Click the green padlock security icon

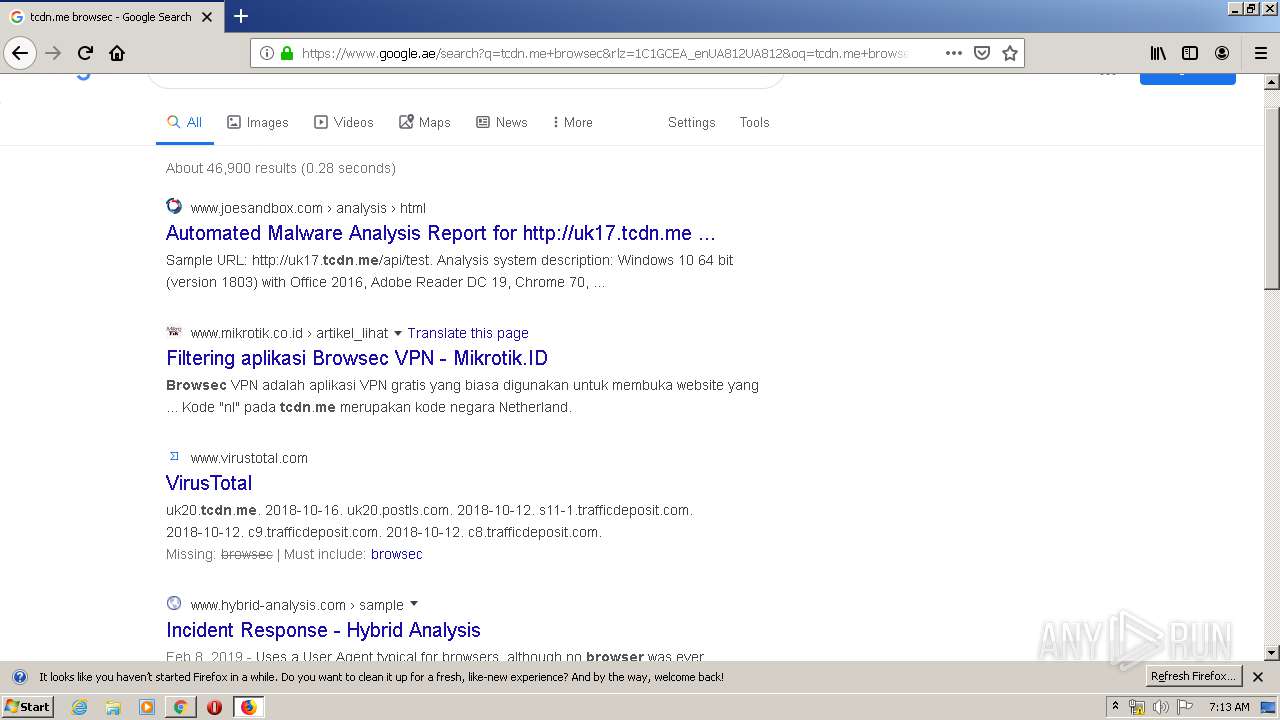click(x=287, y=53)
